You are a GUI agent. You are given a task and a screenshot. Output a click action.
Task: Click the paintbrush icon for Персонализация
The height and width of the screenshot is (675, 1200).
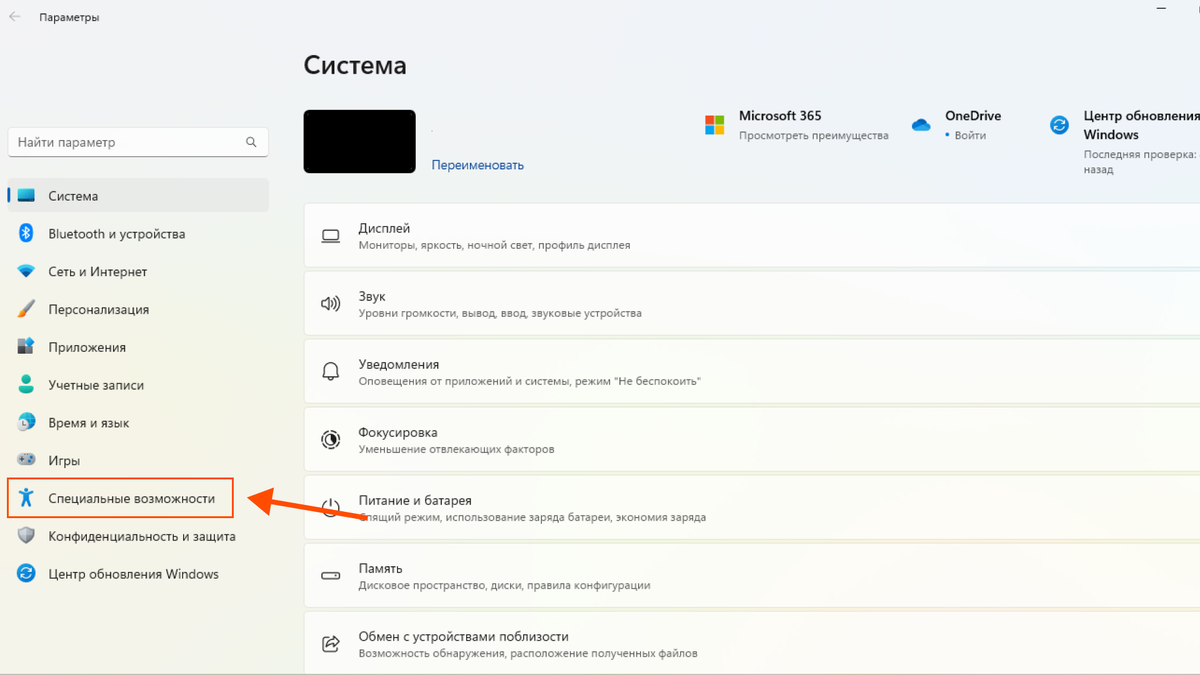27,309
